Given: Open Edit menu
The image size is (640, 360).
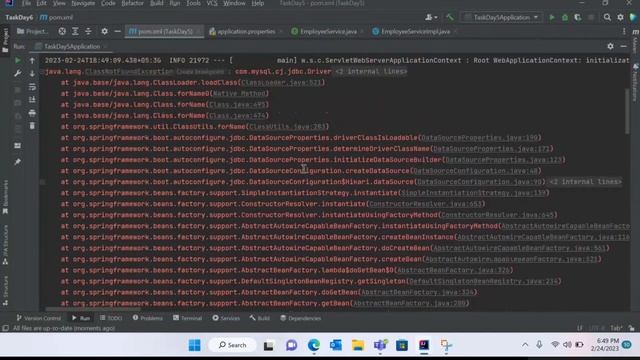Looking at the screenshot, I should click(x=41, y=3).
